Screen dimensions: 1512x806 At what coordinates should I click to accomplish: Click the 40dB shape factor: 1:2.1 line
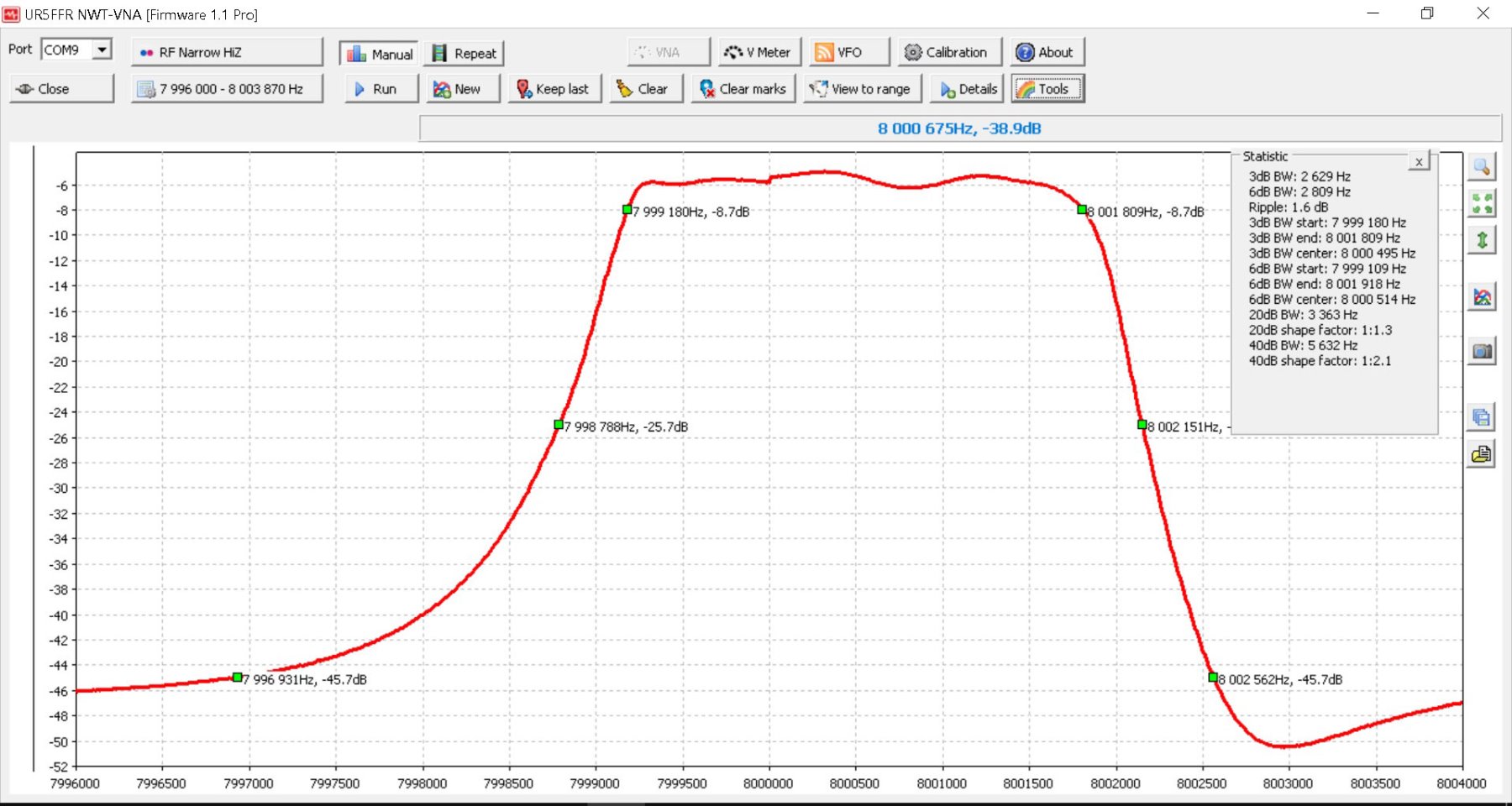(x=1320, y=361)
